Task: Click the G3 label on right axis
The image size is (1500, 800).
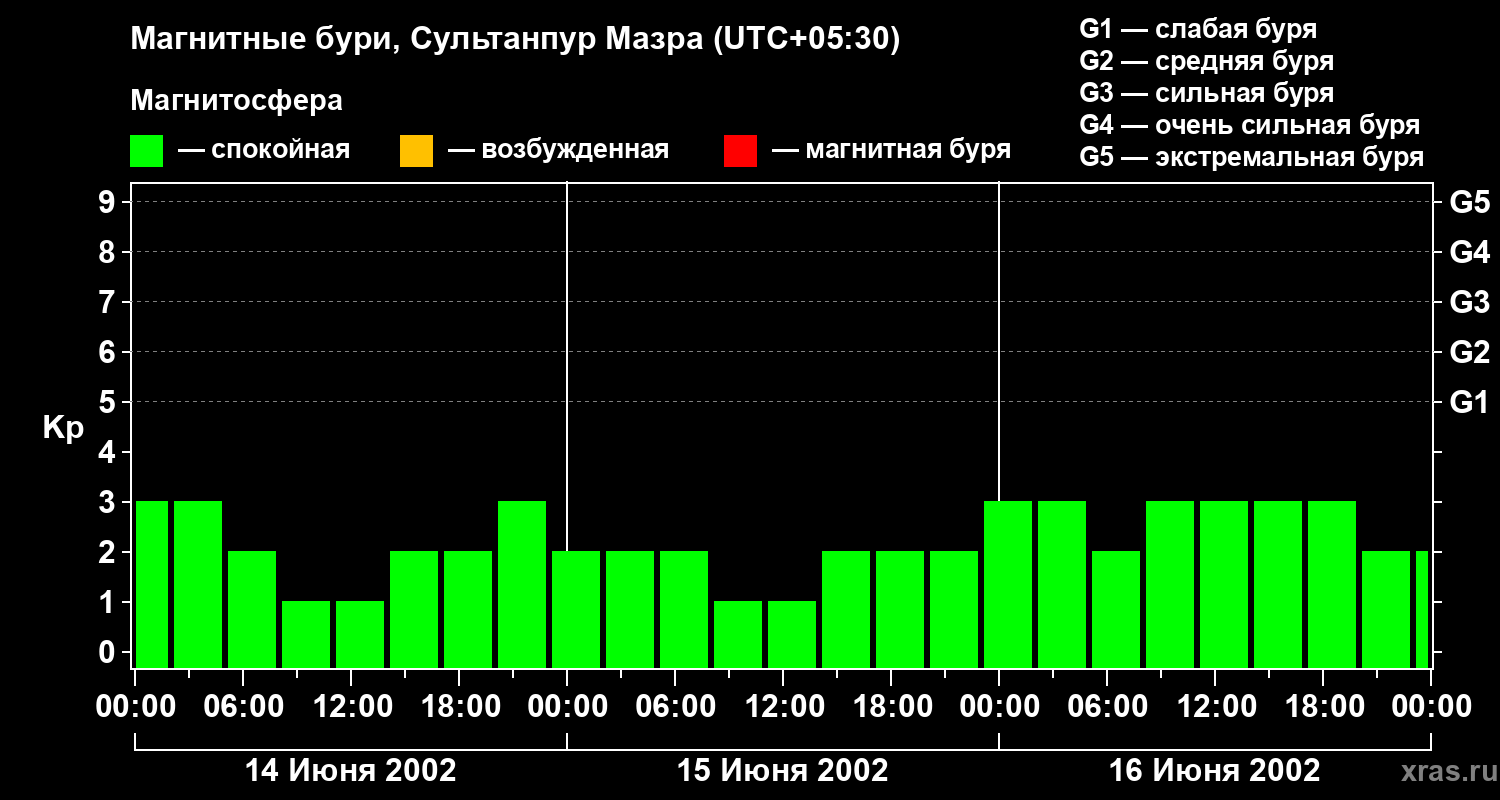Action: pos(1469,302)
